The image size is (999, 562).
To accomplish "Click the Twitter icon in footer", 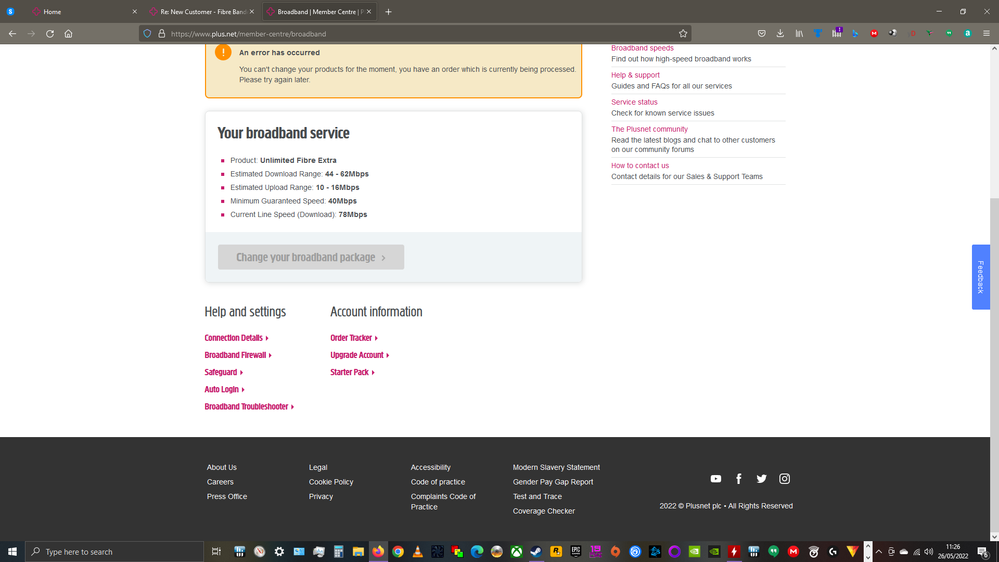I will (x=762, y=479).
